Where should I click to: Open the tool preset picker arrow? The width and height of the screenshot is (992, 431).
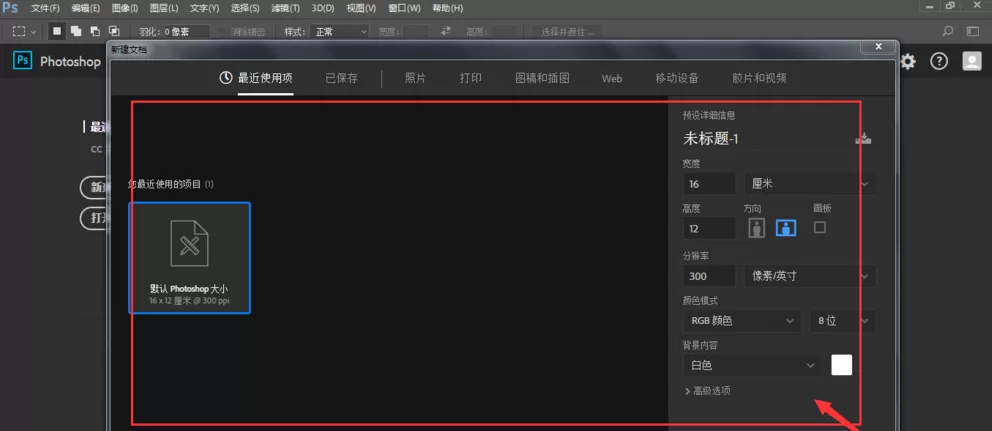click(33, 31)
